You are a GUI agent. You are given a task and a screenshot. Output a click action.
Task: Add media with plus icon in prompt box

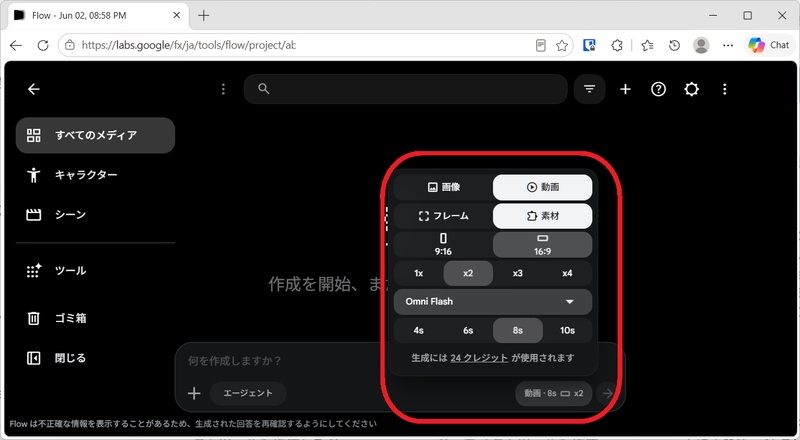[194, 393]
